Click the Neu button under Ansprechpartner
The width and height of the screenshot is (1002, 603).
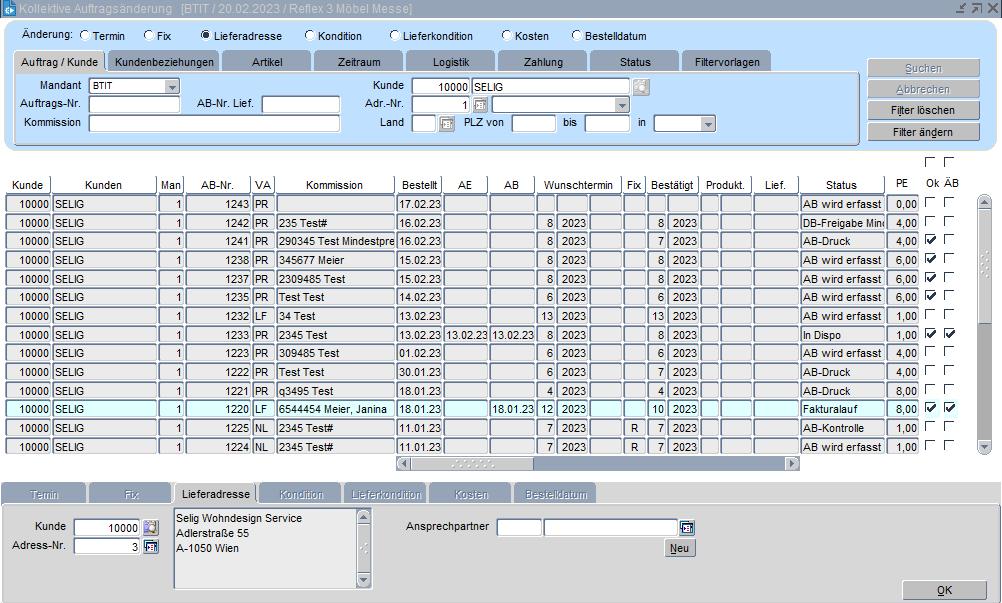coord(680,548)
